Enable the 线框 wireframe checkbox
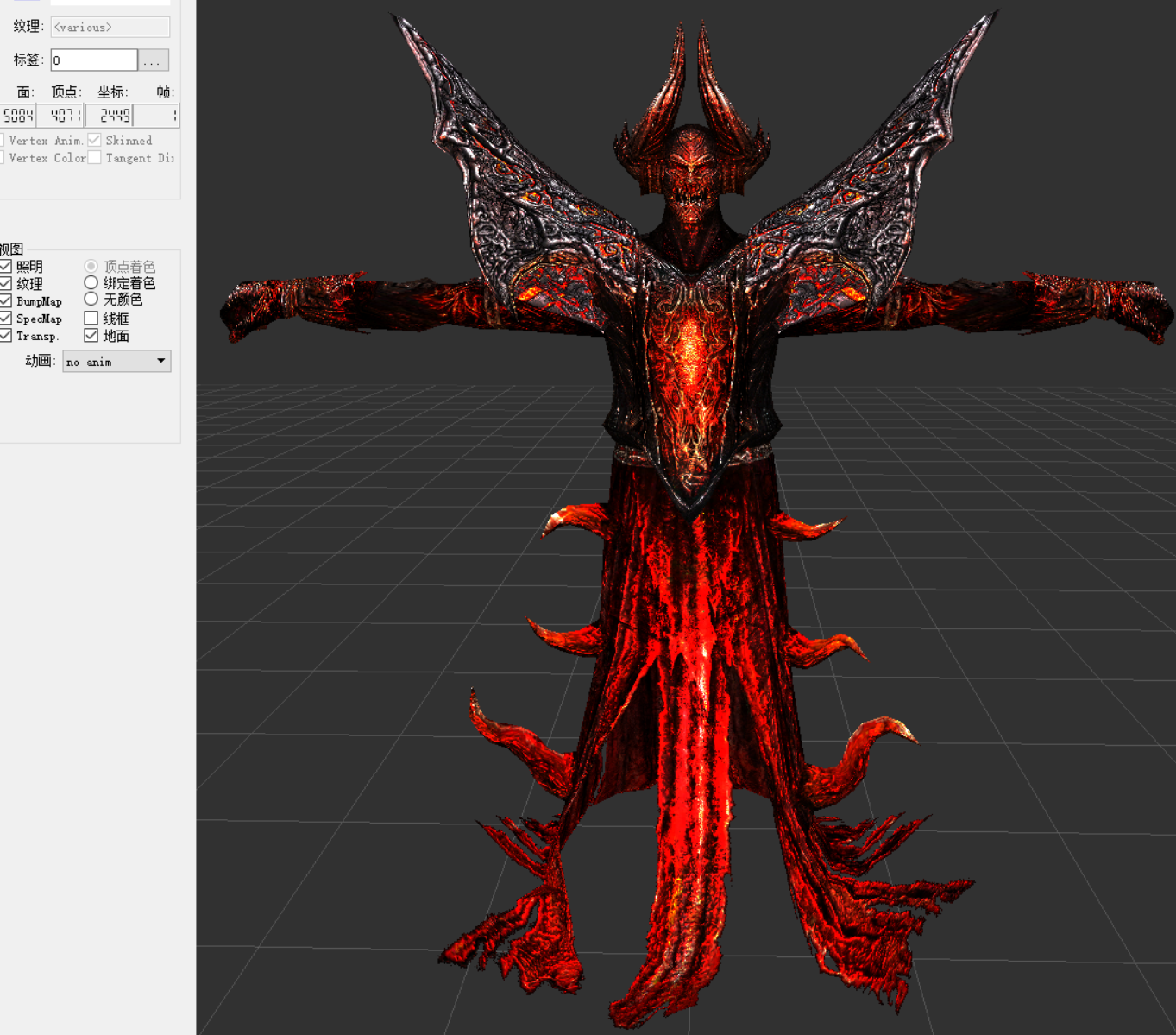The height and width of the screenshot is (1035, 1176). (x=91, y=319)
